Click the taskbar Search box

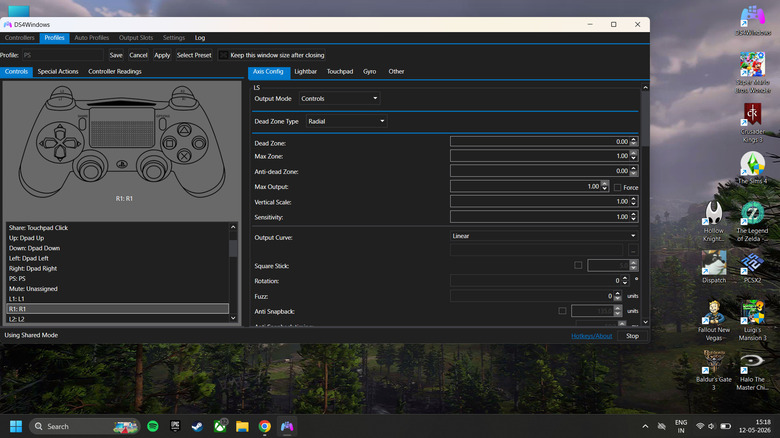[x=85, y=427]
